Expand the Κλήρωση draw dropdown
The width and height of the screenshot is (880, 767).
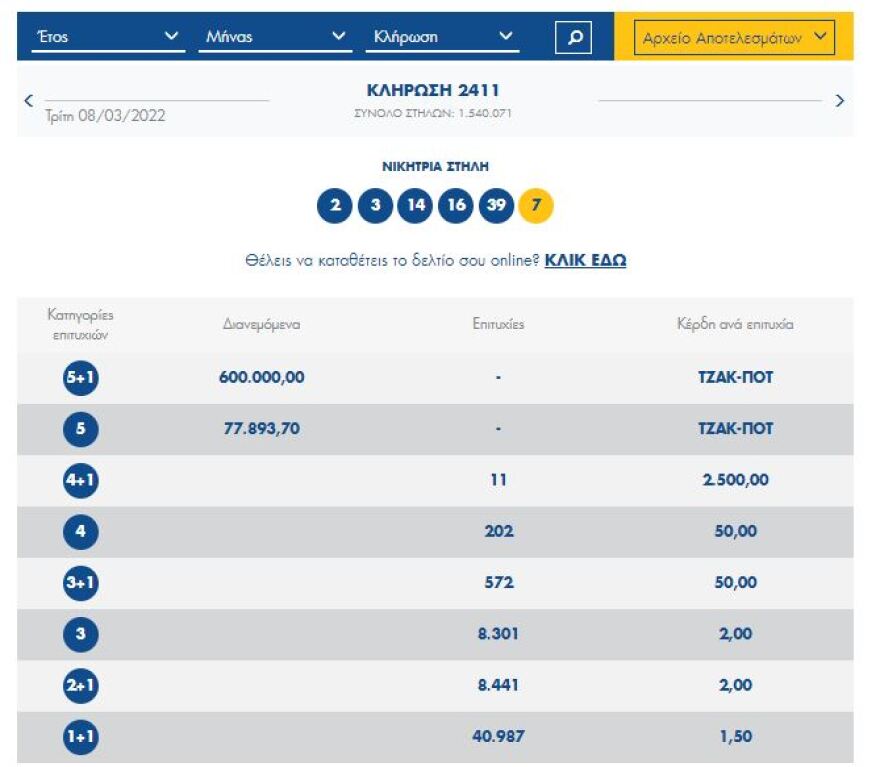[442, 38]
